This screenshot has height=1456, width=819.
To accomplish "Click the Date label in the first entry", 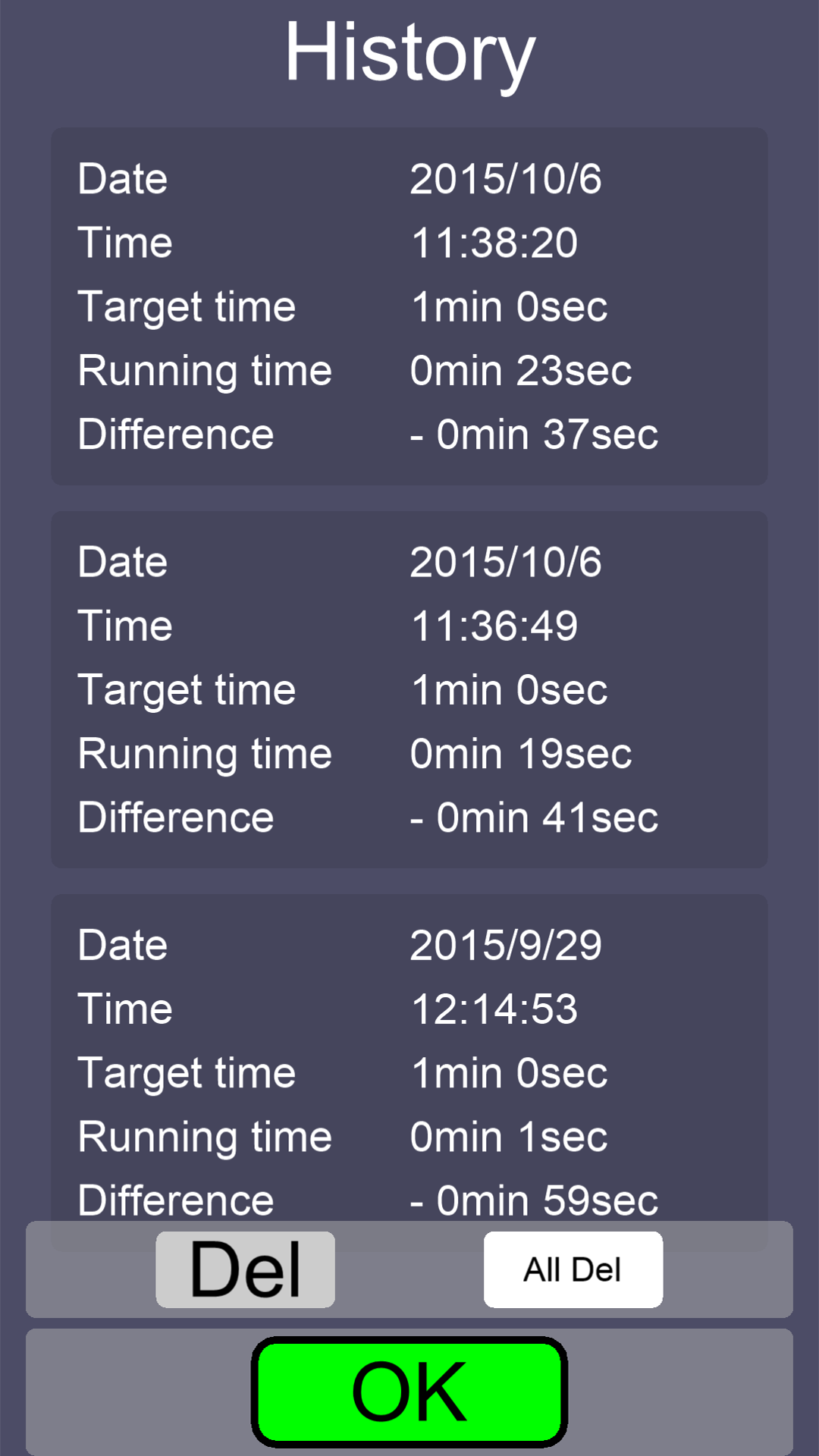I will pos(123,178).
